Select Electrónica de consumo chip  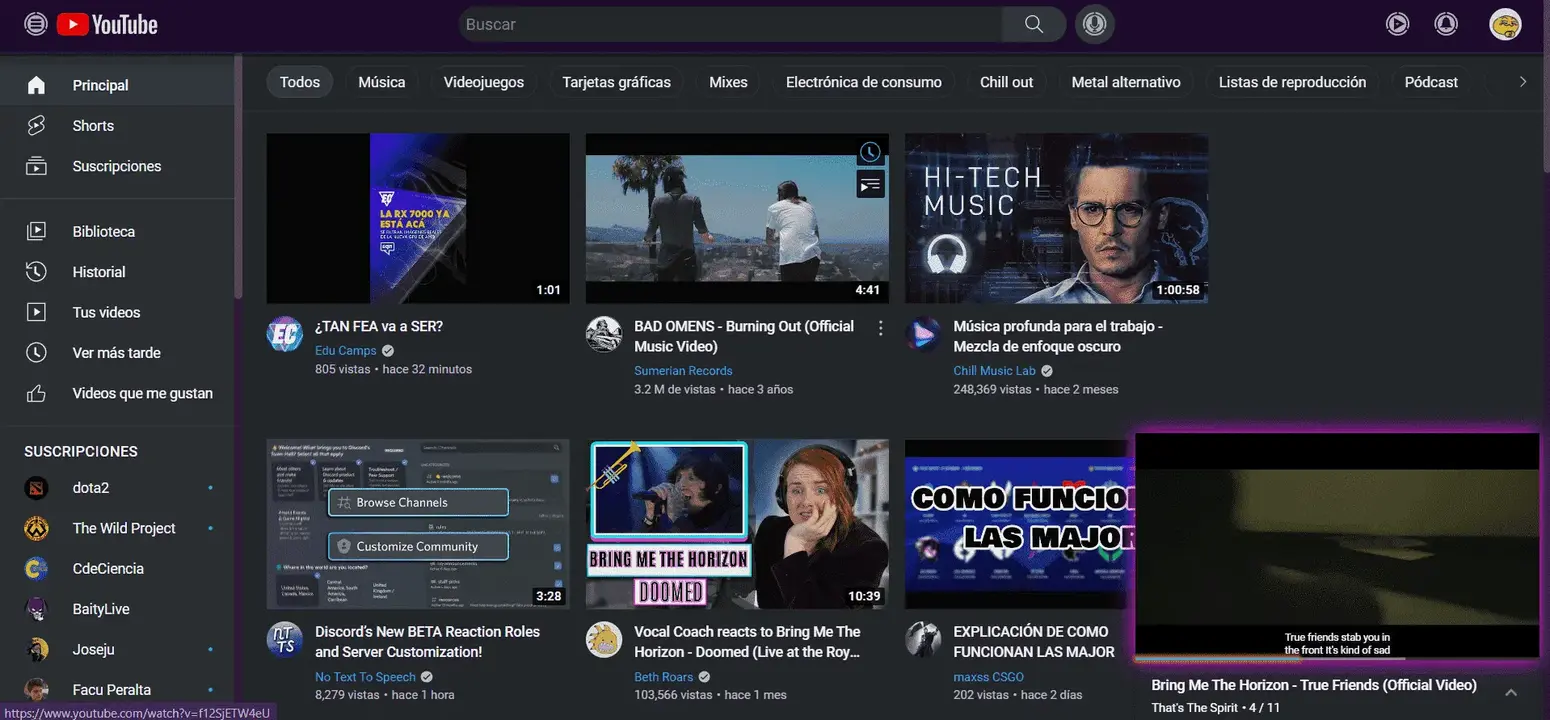point(864,82)
